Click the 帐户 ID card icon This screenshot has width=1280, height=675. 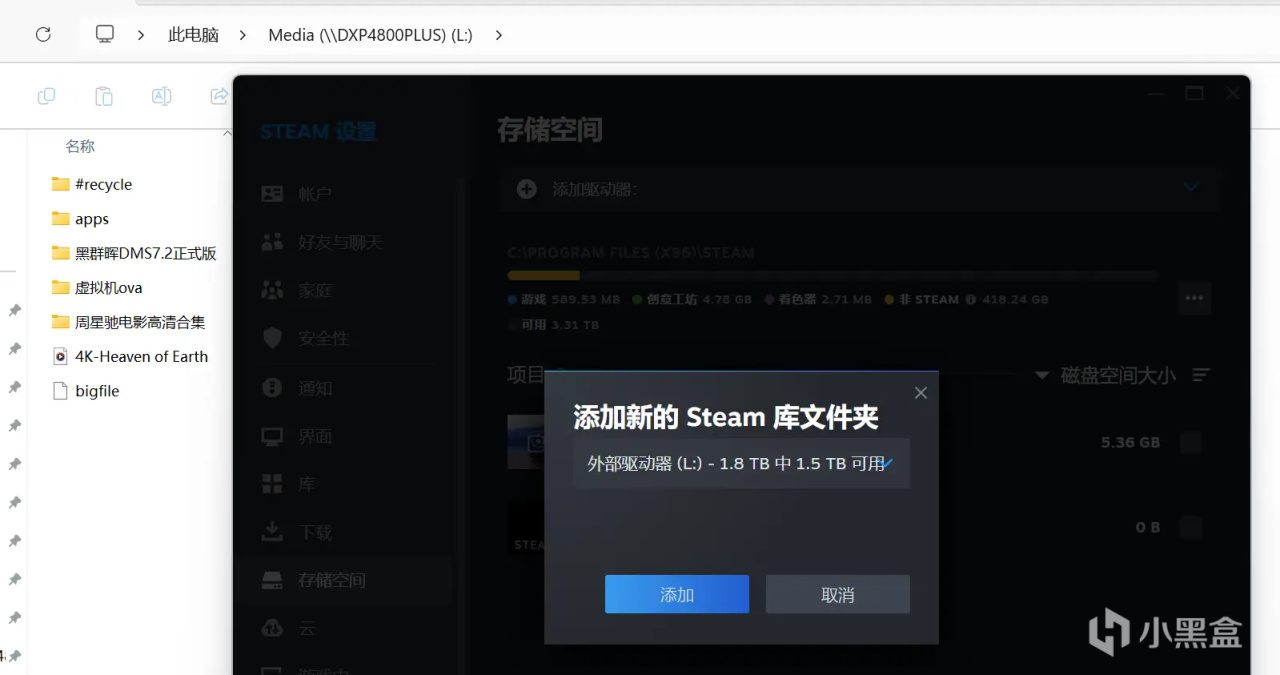pyautogui.click(x=272, y=194)
